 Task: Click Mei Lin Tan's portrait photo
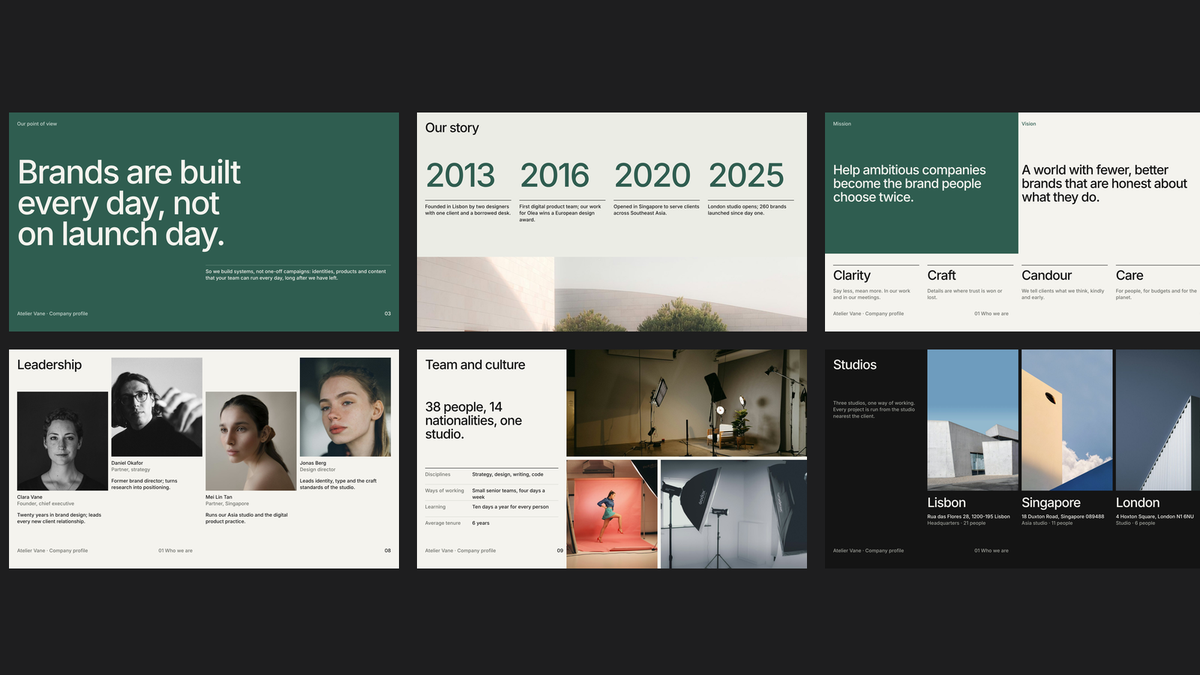251,441
